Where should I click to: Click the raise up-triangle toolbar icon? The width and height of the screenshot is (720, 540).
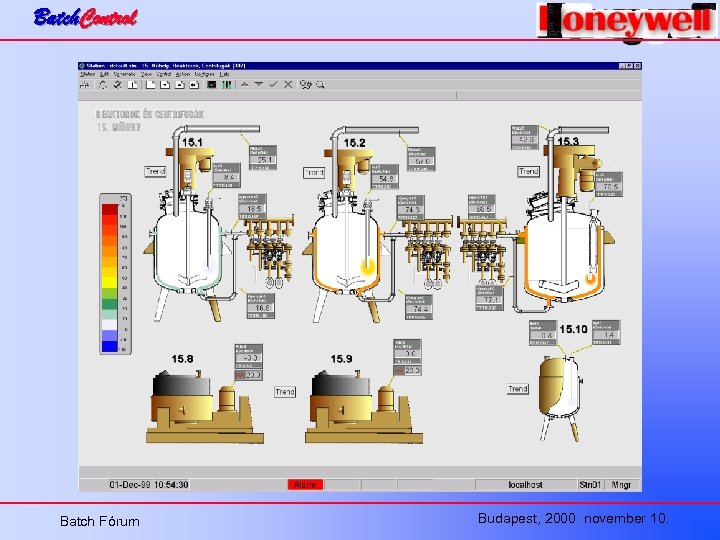[245, 84]
